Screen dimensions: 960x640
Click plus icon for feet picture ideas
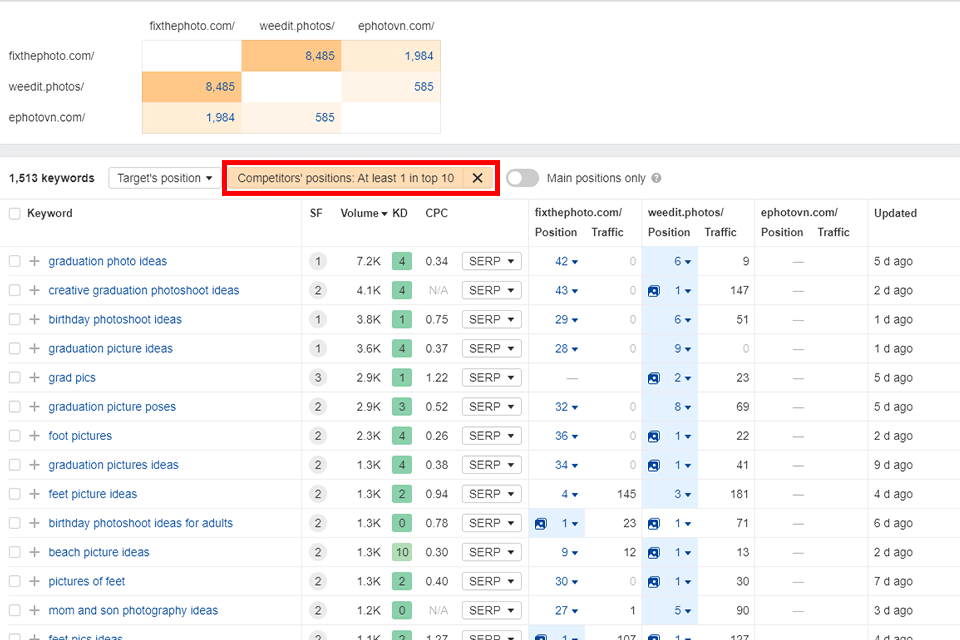[x=34, y=494]
